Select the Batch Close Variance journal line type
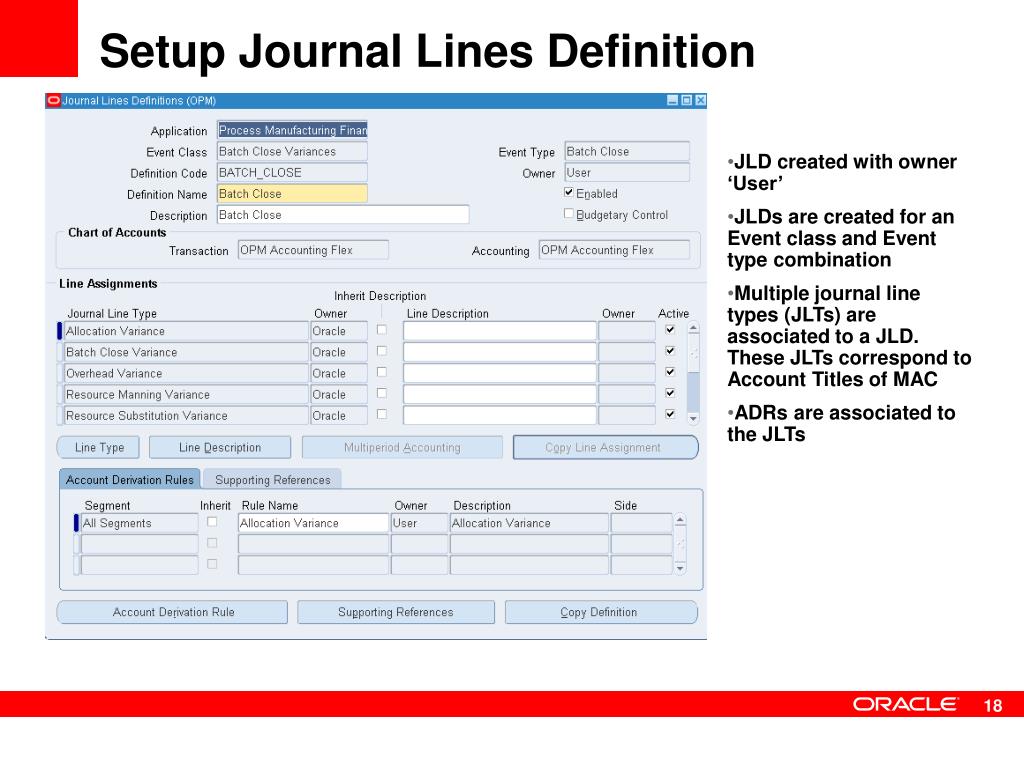Viewport: 1024px width, 768px height. point(186,352)
